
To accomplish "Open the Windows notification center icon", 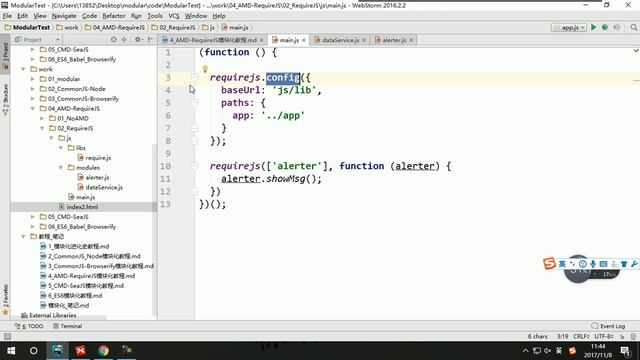I will pos(625,351).
